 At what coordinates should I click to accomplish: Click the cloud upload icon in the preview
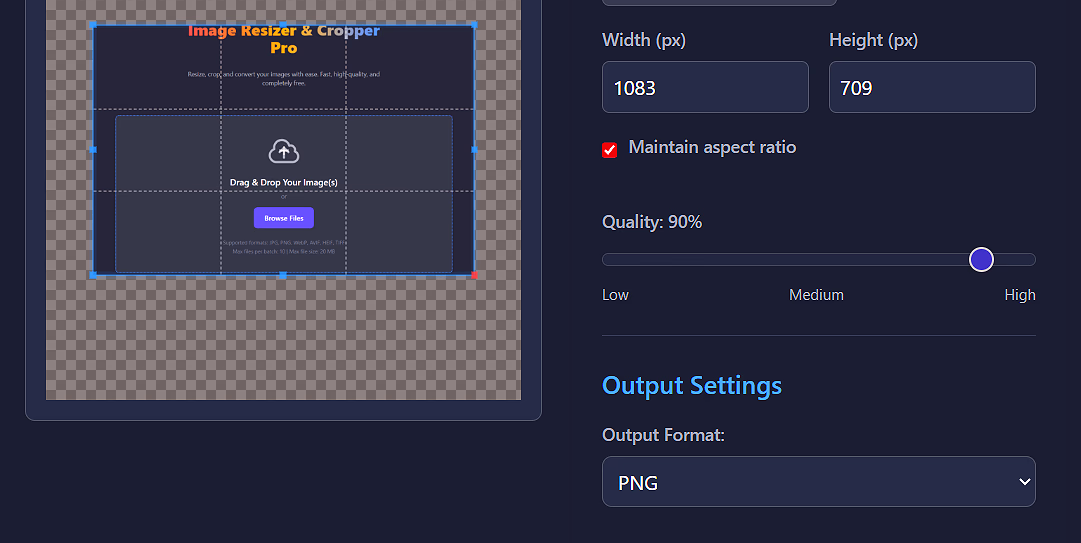[284, 151]
